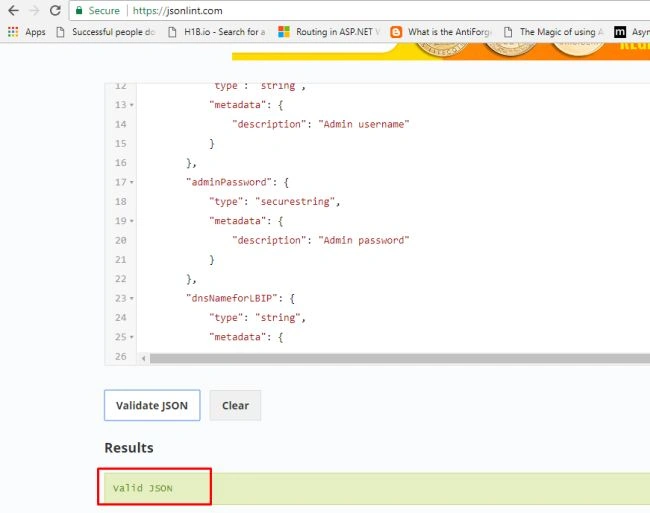Click the browser forward arrow

point(35,10)
